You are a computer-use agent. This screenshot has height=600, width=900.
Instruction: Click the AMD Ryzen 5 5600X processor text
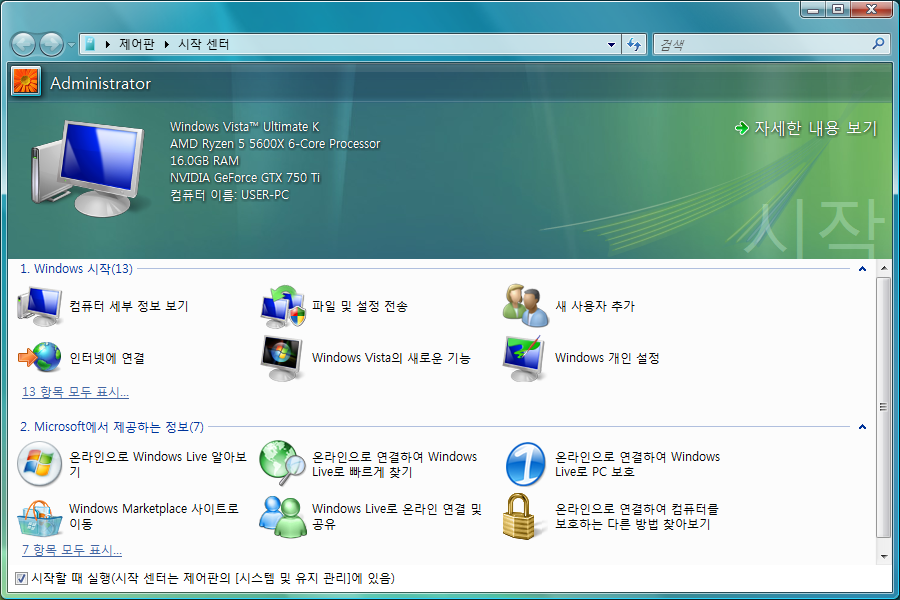275,144
